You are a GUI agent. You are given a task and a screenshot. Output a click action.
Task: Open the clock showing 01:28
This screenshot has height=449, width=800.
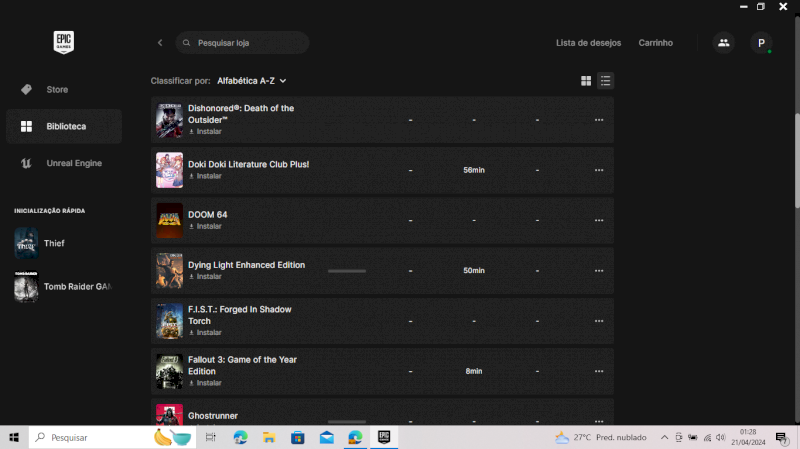pos(748,437)
